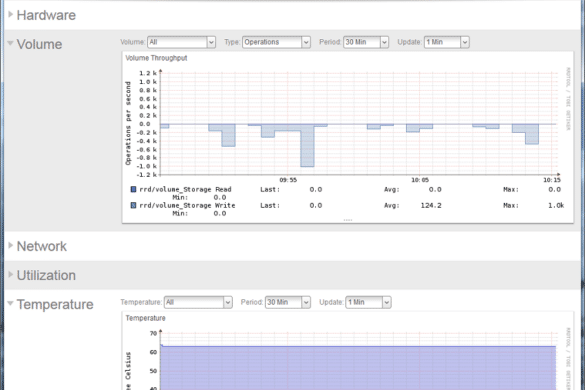The height and width of the screenshot is (390, 585).
Task: Click the Volume Throughput graph area
Action: [x=358, y=123]
